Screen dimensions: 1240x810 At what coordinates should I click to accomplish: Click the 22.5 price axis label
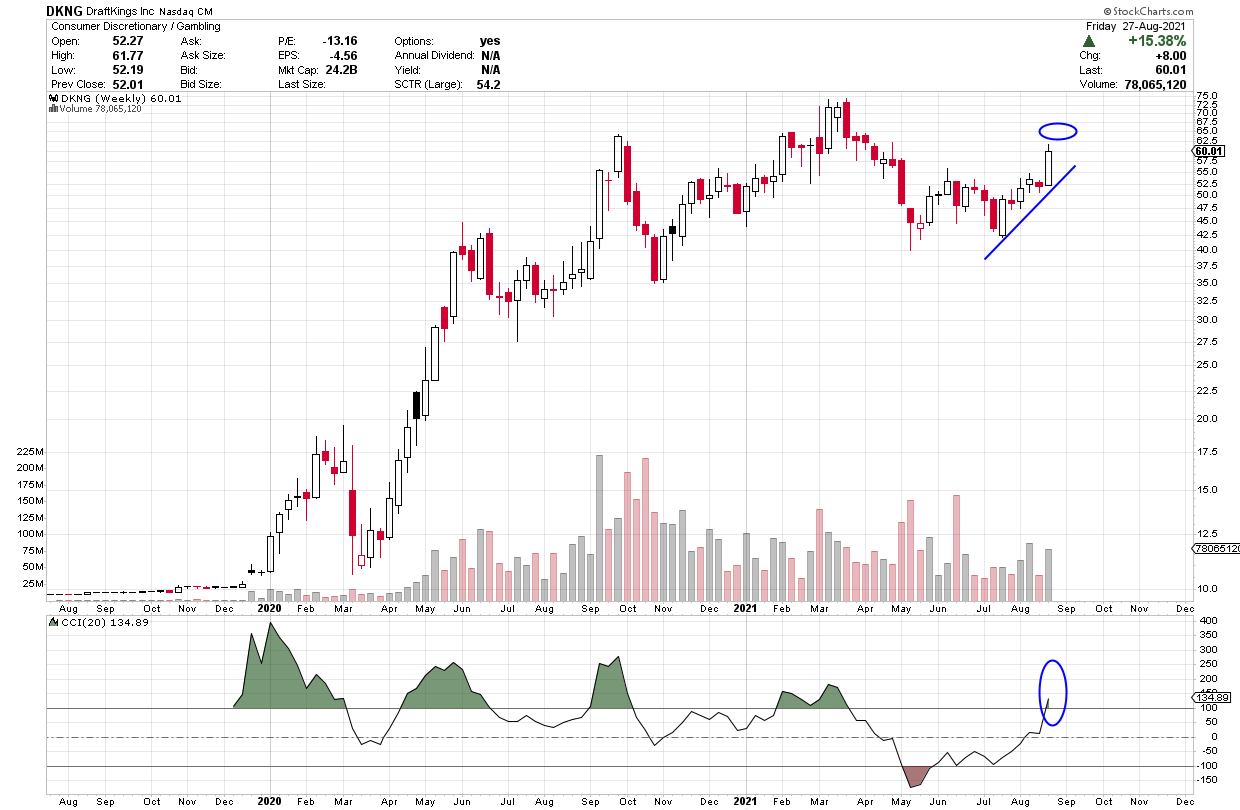click(x=1207, y=391)
